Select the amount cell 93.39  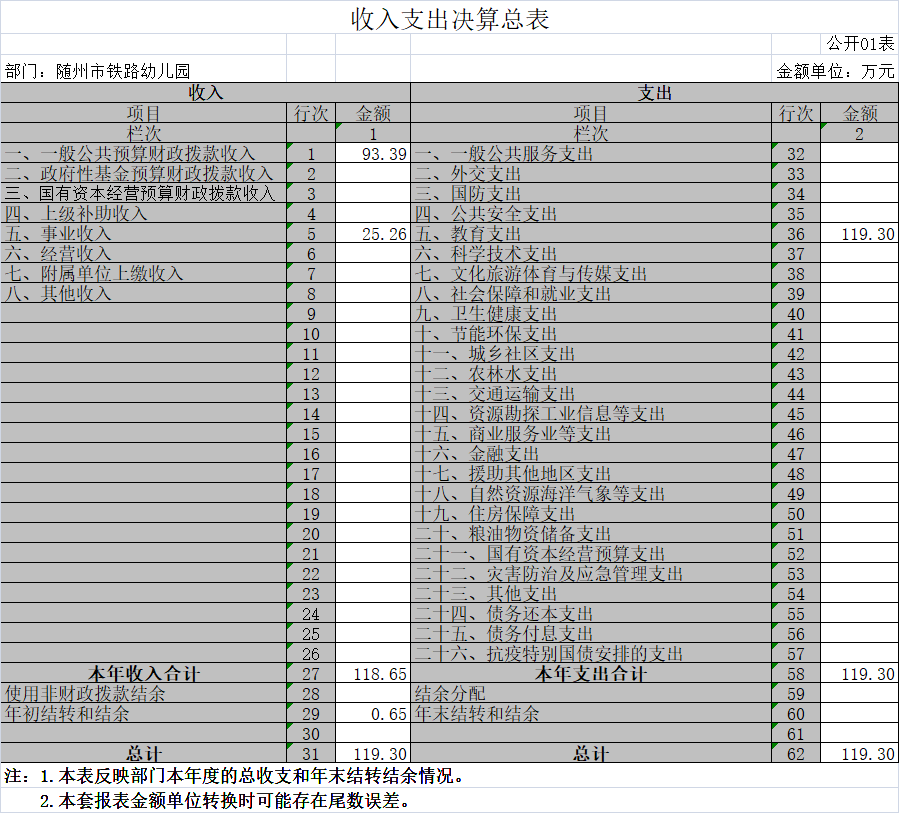(373, 154)
